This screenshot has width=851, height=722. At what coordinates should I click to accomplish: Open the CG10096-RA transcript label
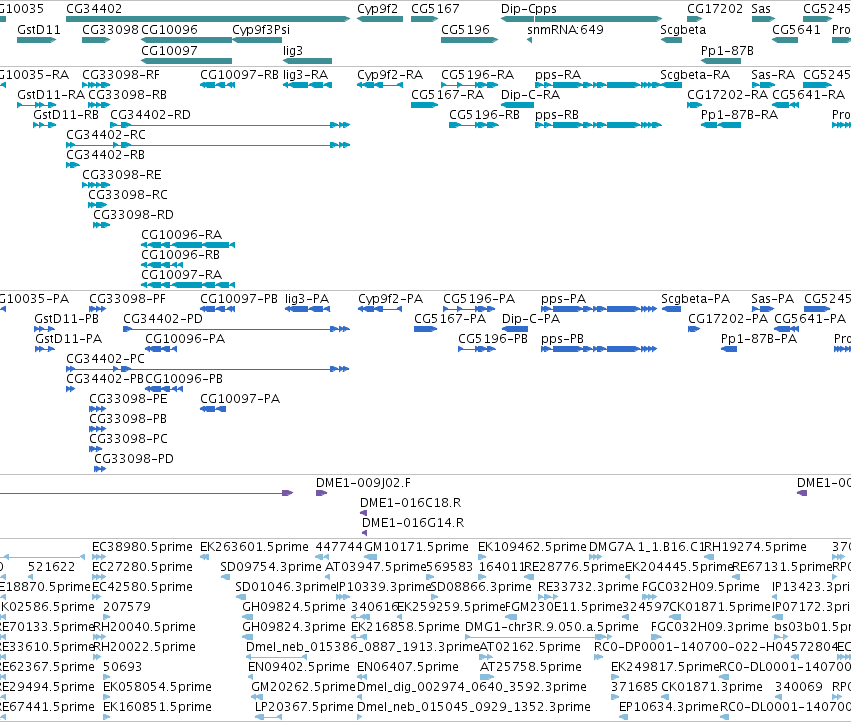(181, 235)
